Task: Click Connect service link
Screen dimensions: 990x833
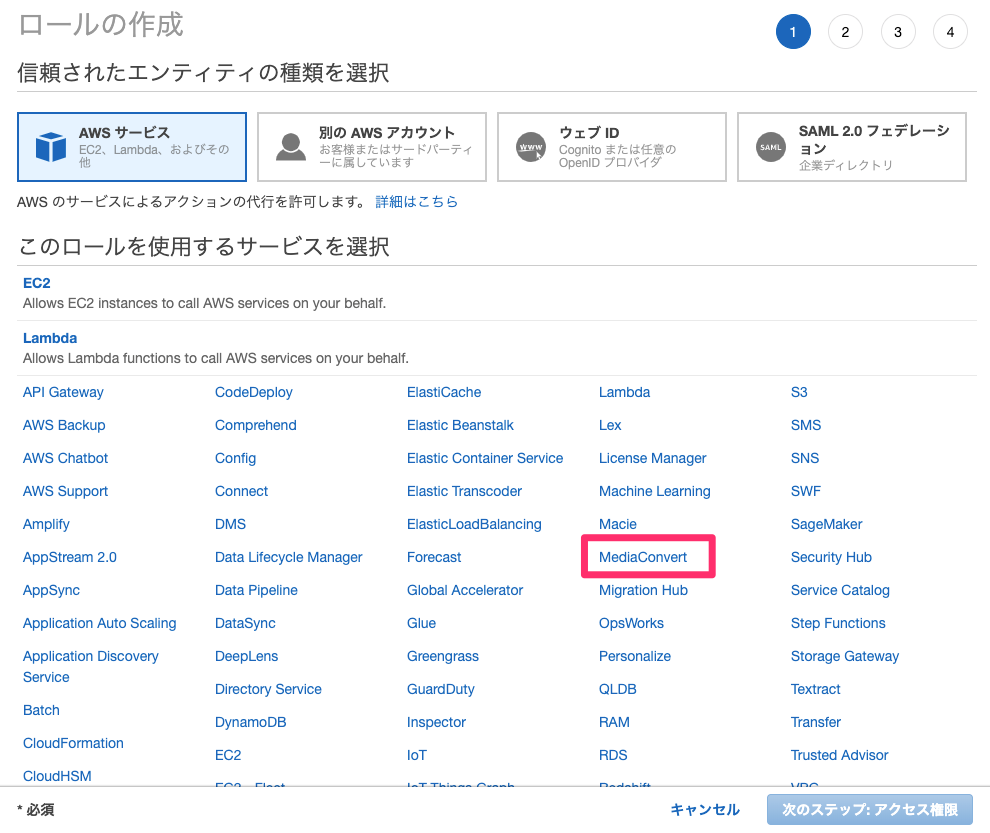Action: pos(241,491)
